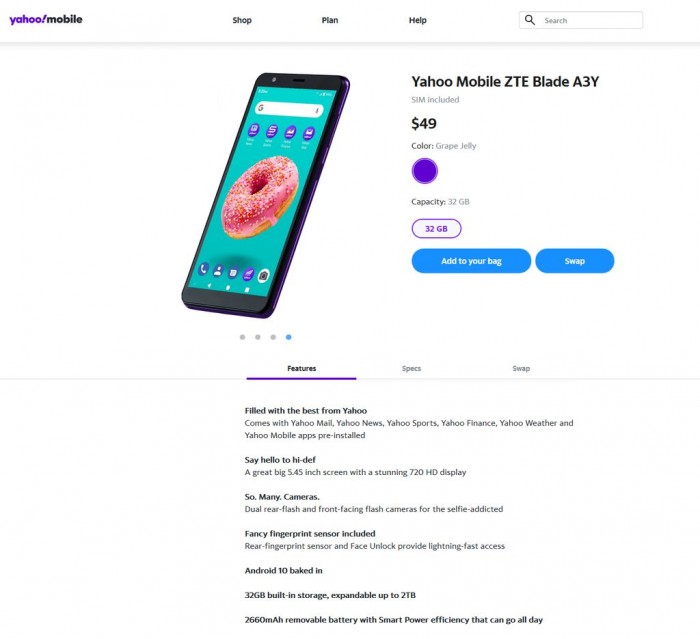Switch to the Specs tab
The image size is (700, 639).
pyautogui.click(x=411, y=369)
